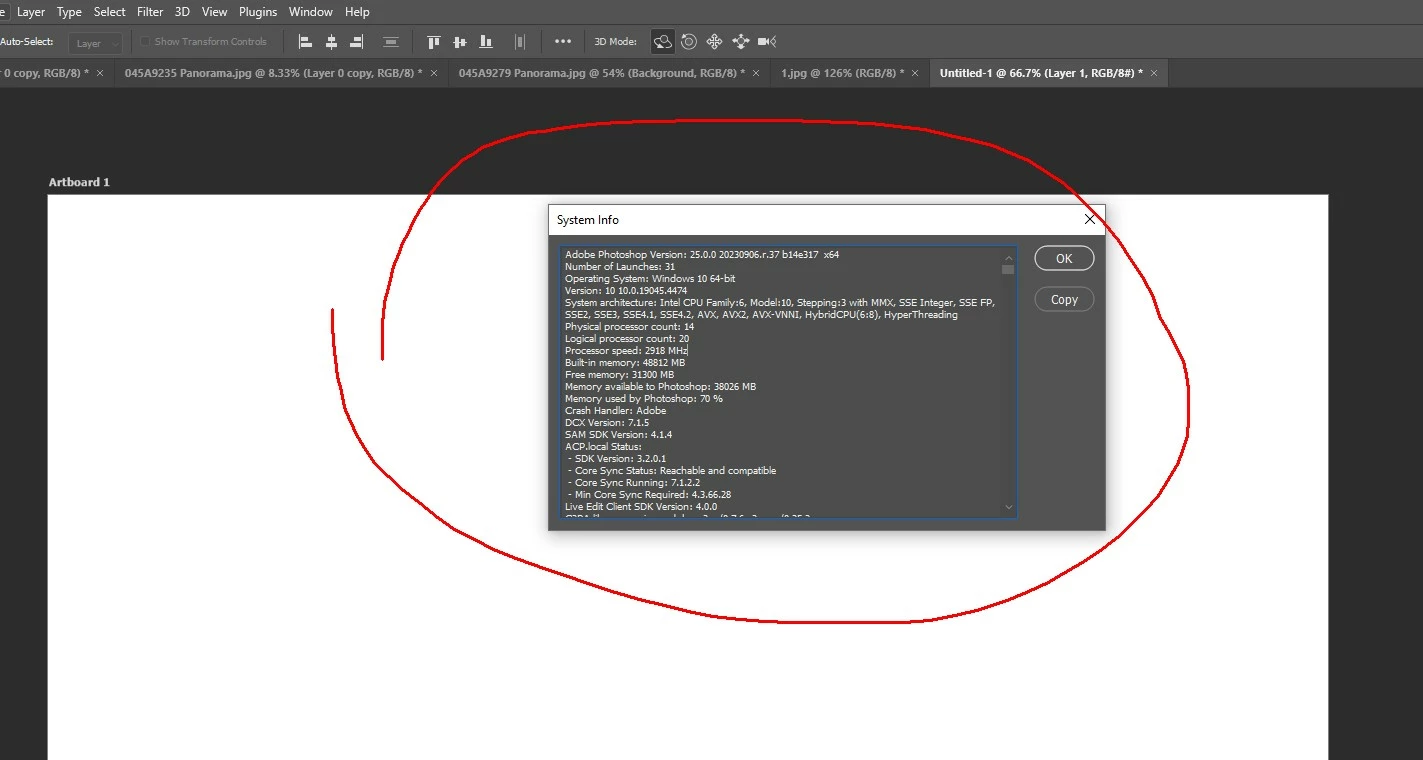This screenshot has width=1423, height=760.
Task: Click 'Memory available to Photoshop' line
Action: click(x=660, y=387)
